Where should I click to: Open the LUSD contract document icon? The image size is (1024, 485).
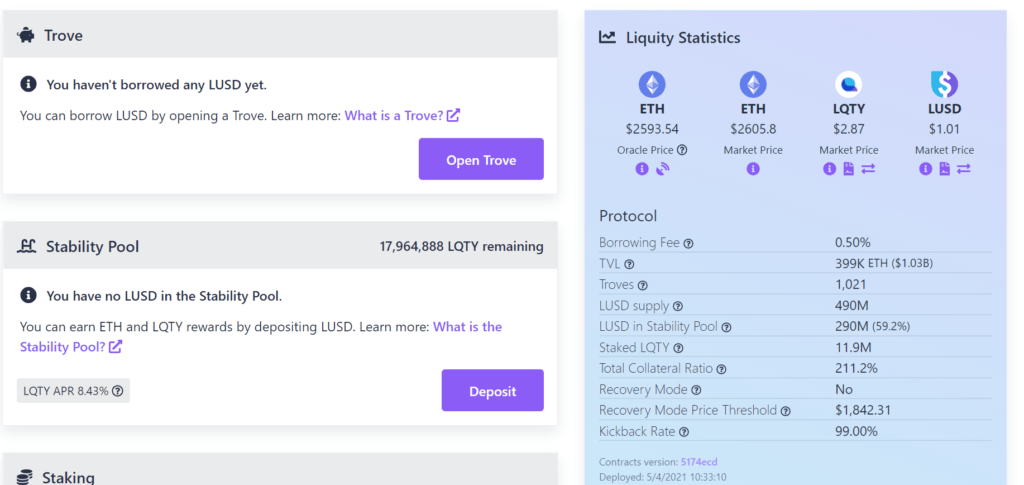944,169
